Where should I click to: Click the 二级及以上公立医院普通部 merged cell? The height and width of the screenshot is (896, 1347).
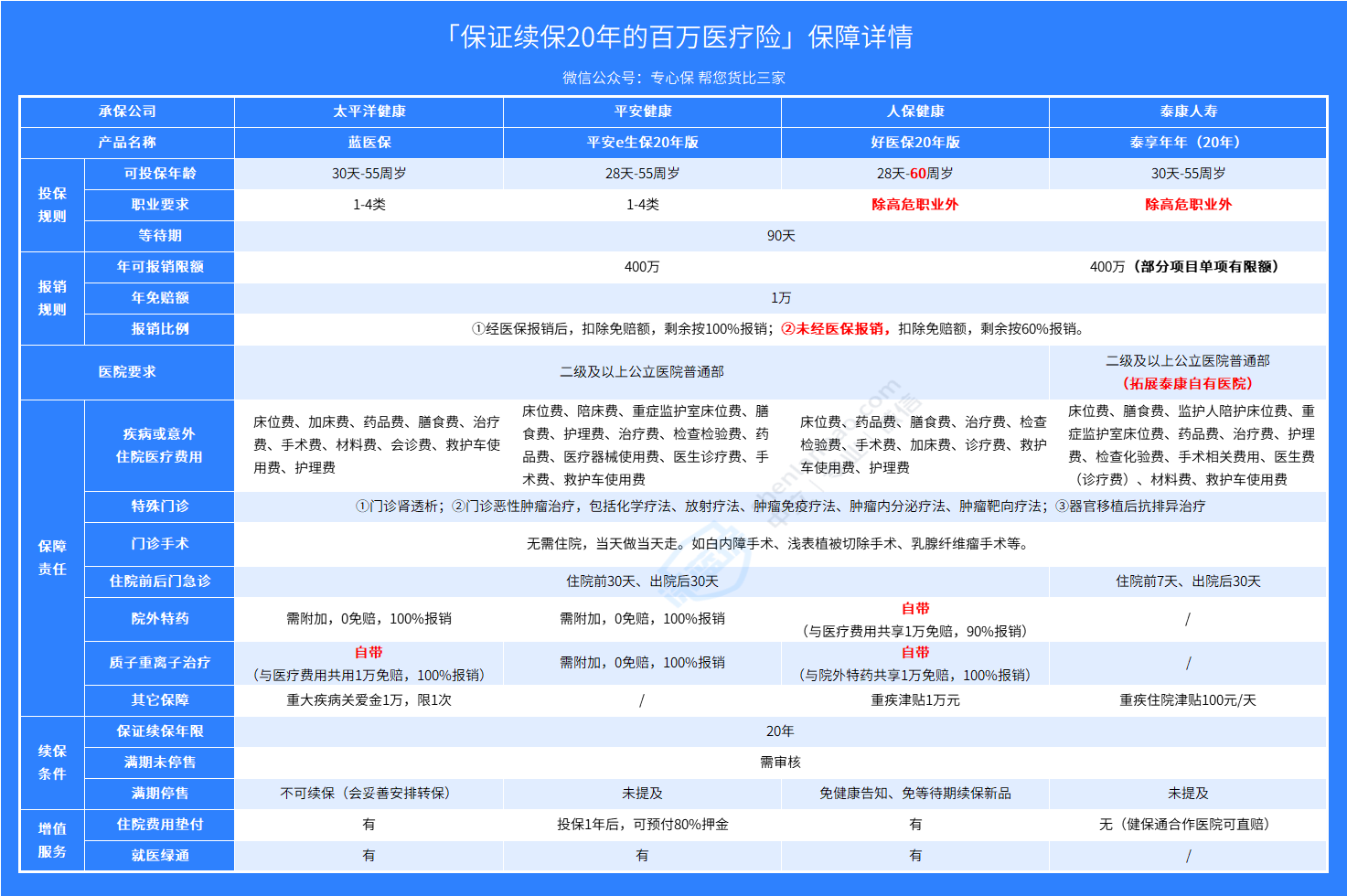pos(642,372)
